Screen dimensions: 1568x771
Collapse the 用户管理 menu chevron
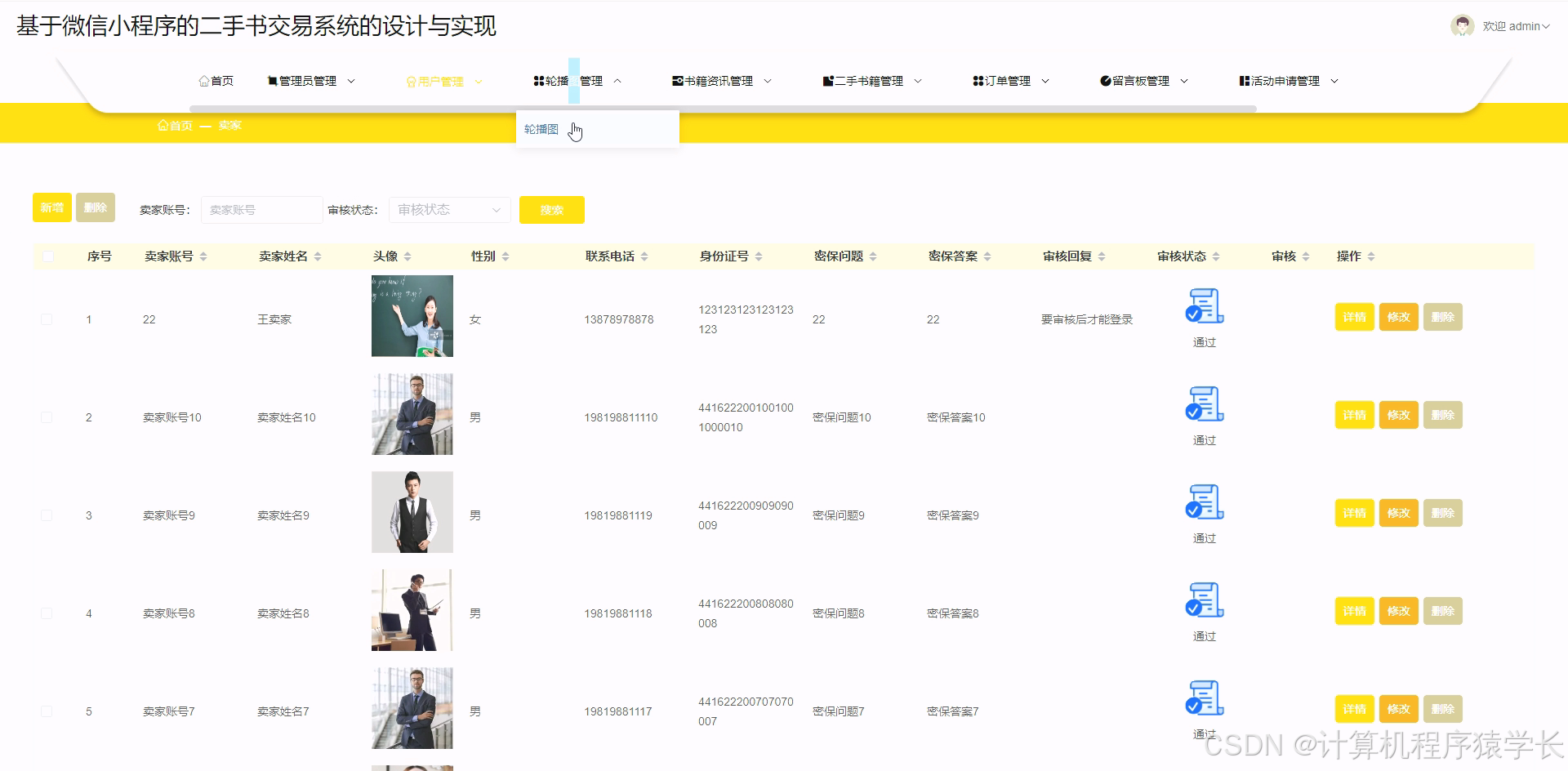tap(479, 81)
